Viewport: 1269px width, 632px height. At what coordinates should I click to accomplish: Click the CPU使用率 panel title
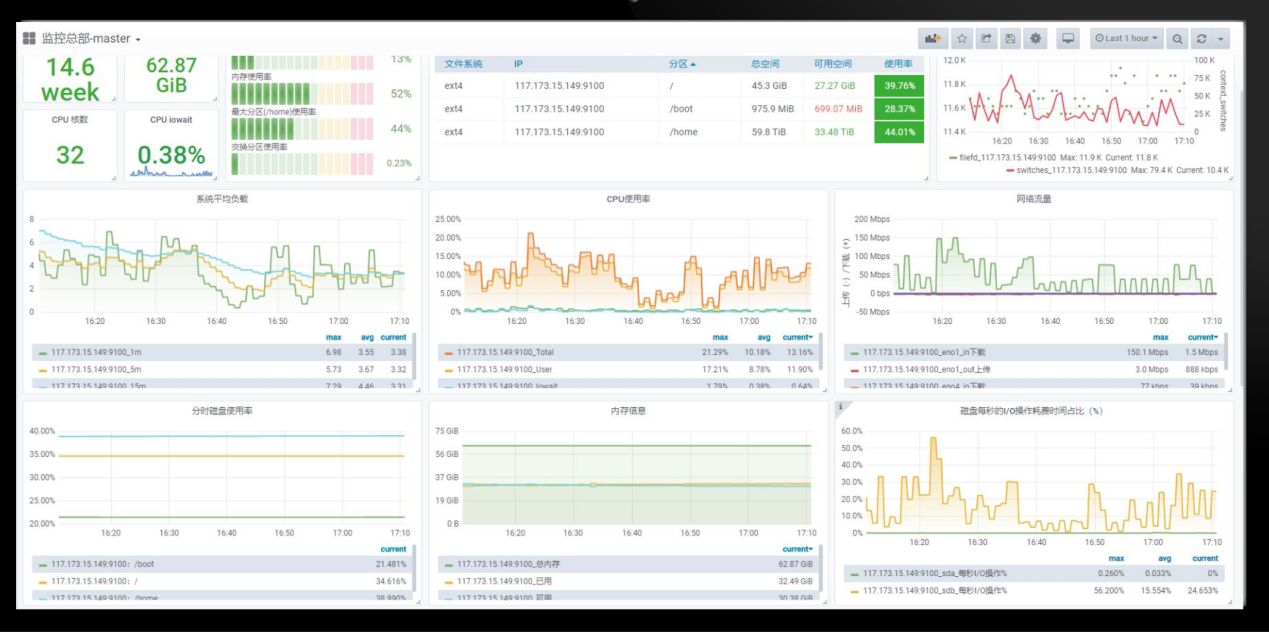coord(630,199)
